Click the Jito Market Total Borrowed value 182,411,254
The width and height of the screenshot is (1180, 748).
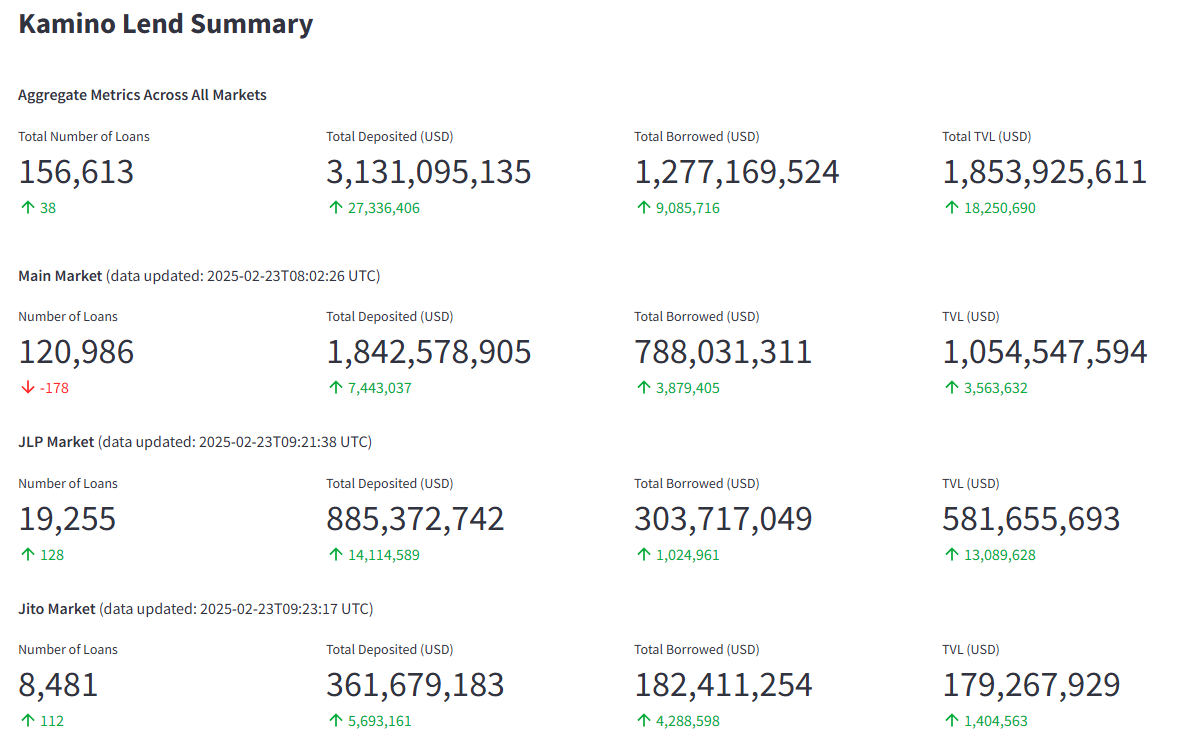(x=723, y=685)
